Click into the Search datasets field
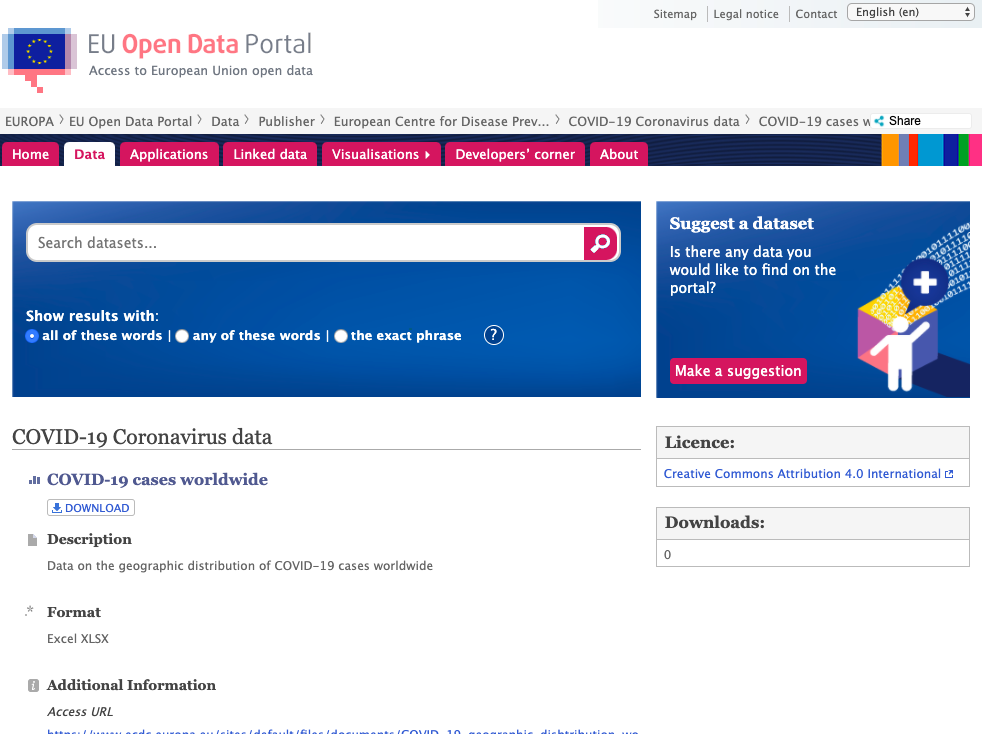The height and width of the screenshot is (734, 982). coord(305,243)
